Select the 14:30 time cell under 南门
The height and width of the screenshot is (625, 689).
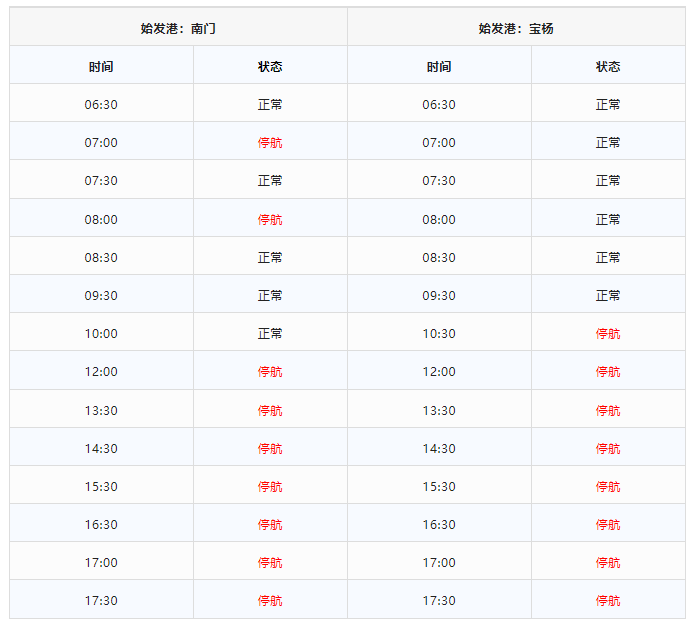coord(101,448)
